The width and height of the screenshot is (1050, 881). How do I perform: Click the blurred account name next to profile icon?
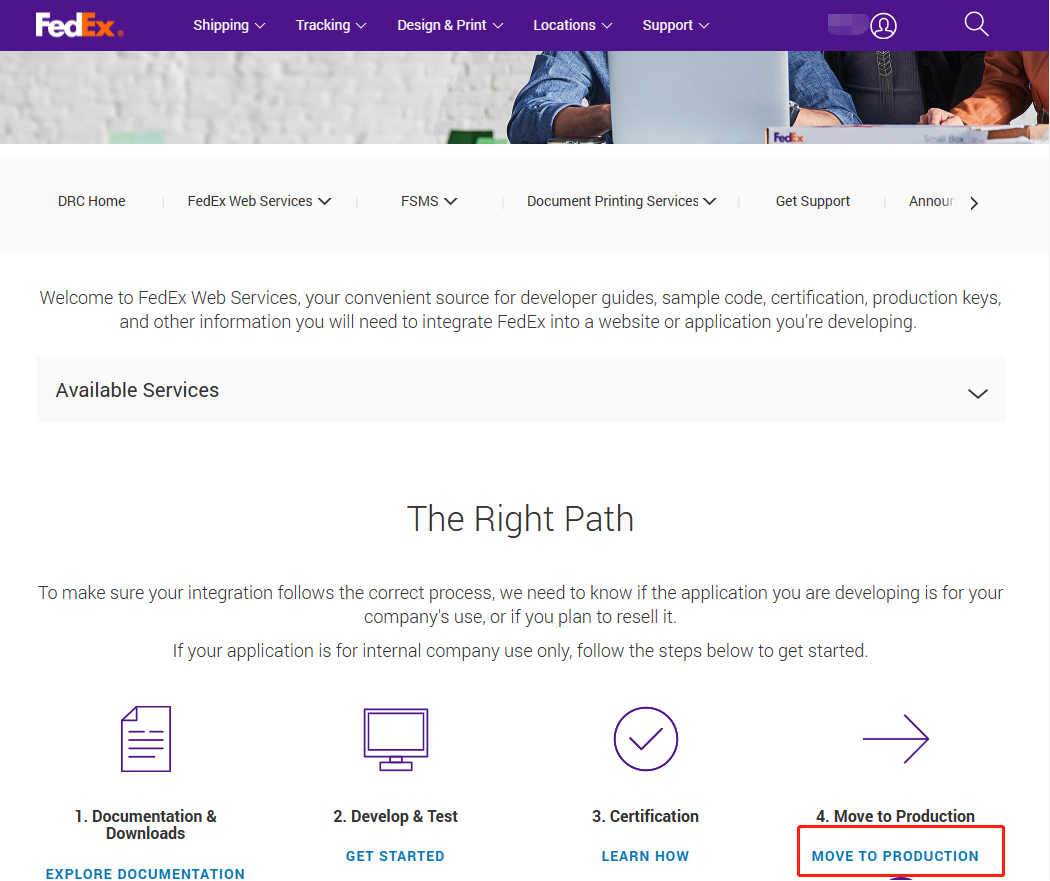click(847, 24)
